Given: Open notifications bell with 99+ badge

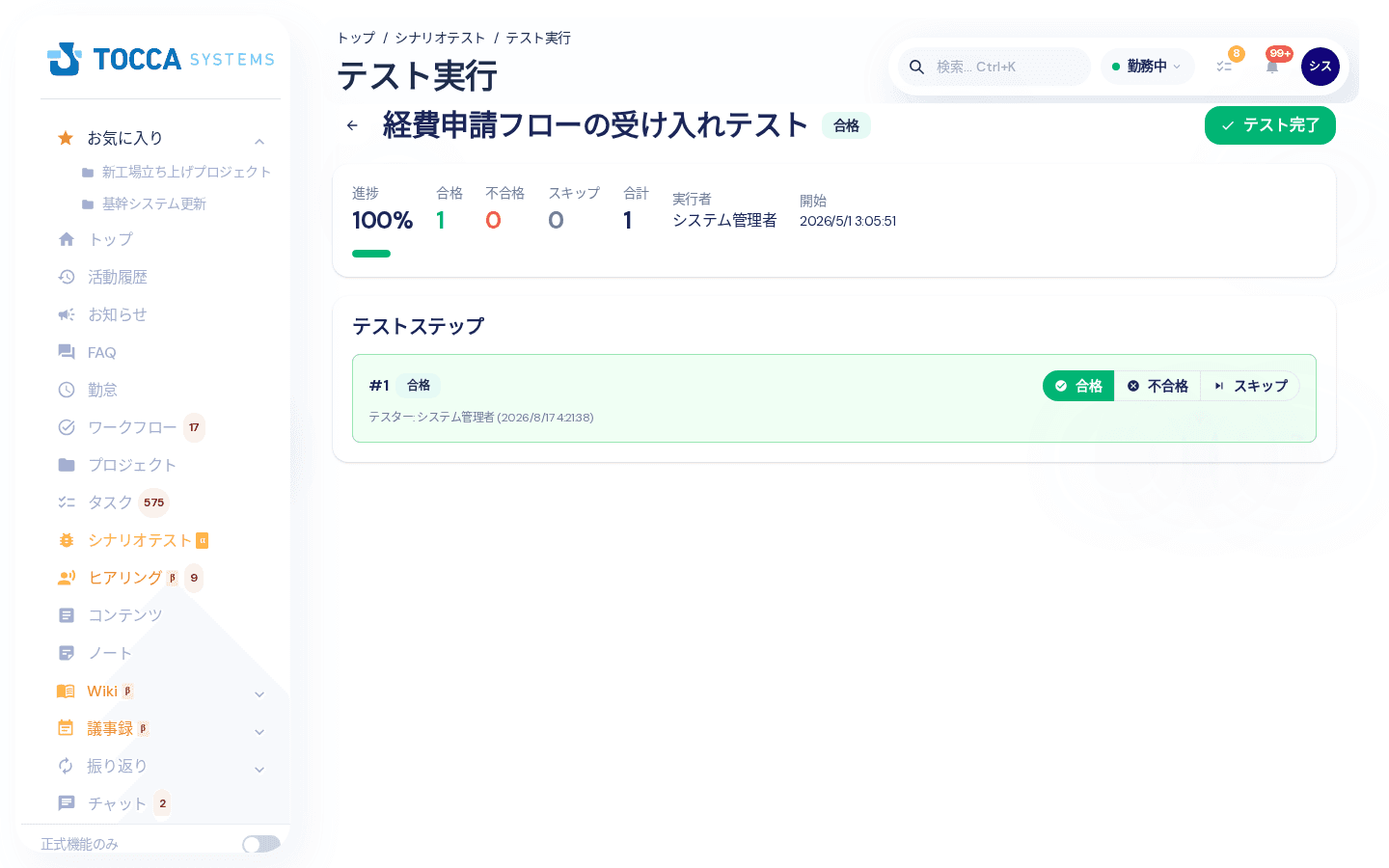Looking at the screenshot, I should click(x=1272, y=67).
